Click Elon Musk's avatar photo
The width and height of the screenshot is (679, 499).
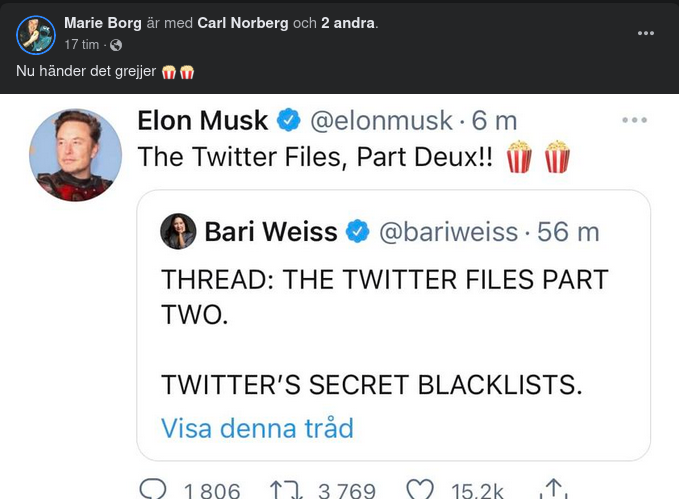[75, 155]
